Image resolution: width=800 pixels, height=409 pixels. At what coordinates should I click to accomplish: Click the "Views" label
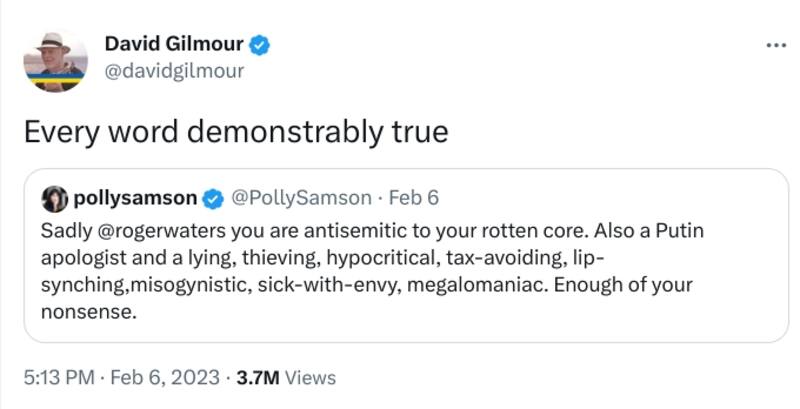coord(310,378)
